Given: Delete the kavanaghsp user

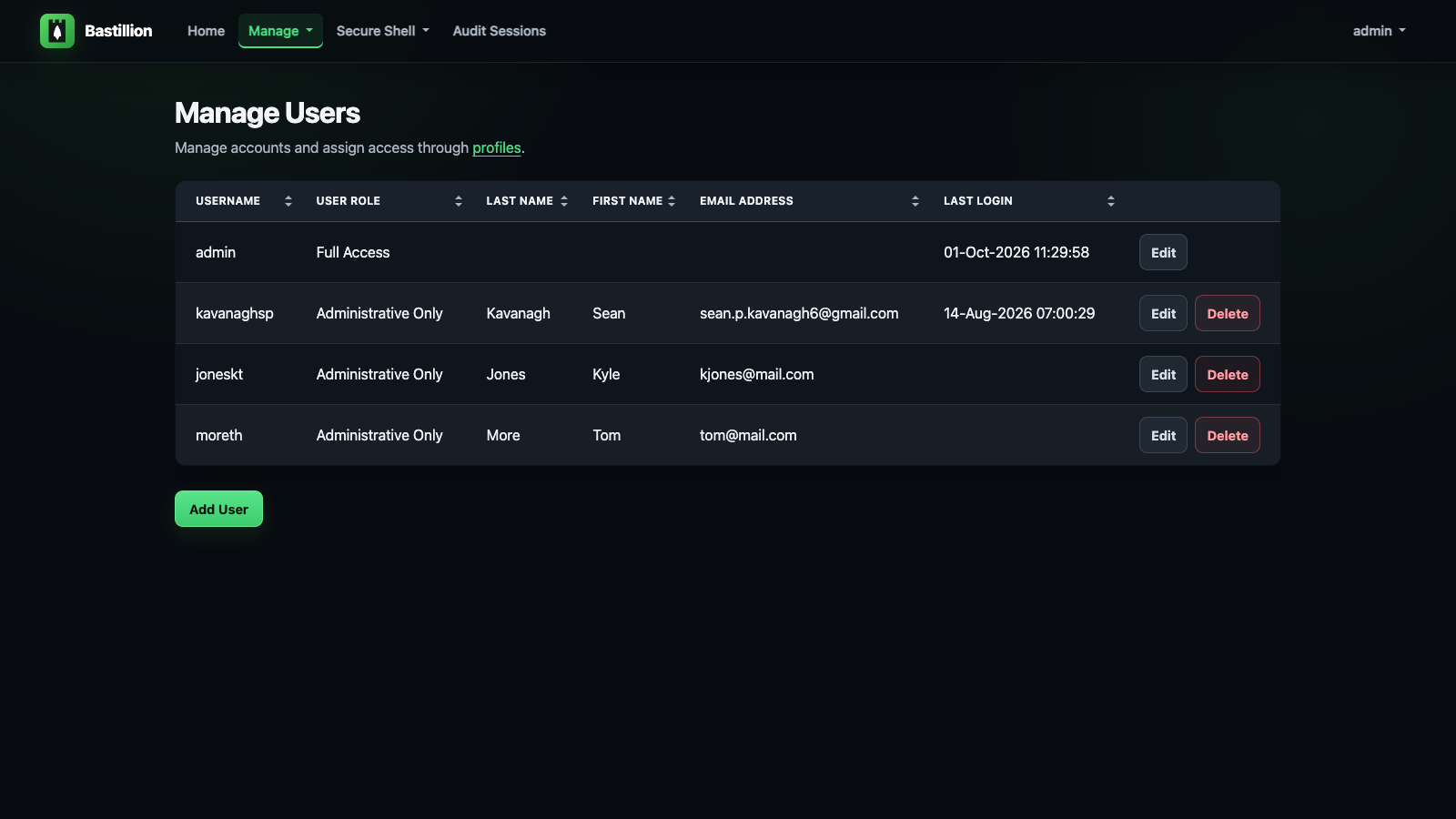Looking at the screenshot, I should coord(1228,313).
